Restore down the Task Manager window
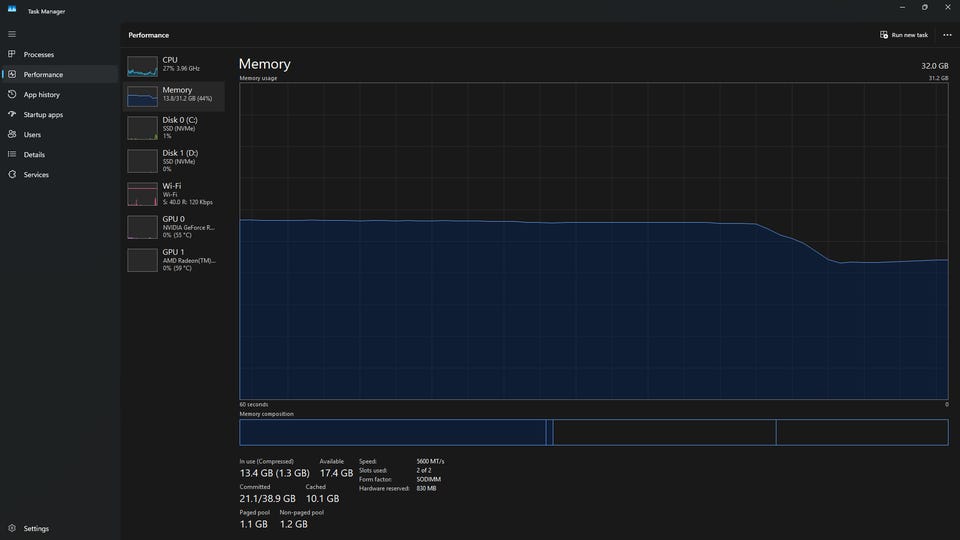Image resolution: width=960 pixels, height=540 pixels. (x=924, y=7)
